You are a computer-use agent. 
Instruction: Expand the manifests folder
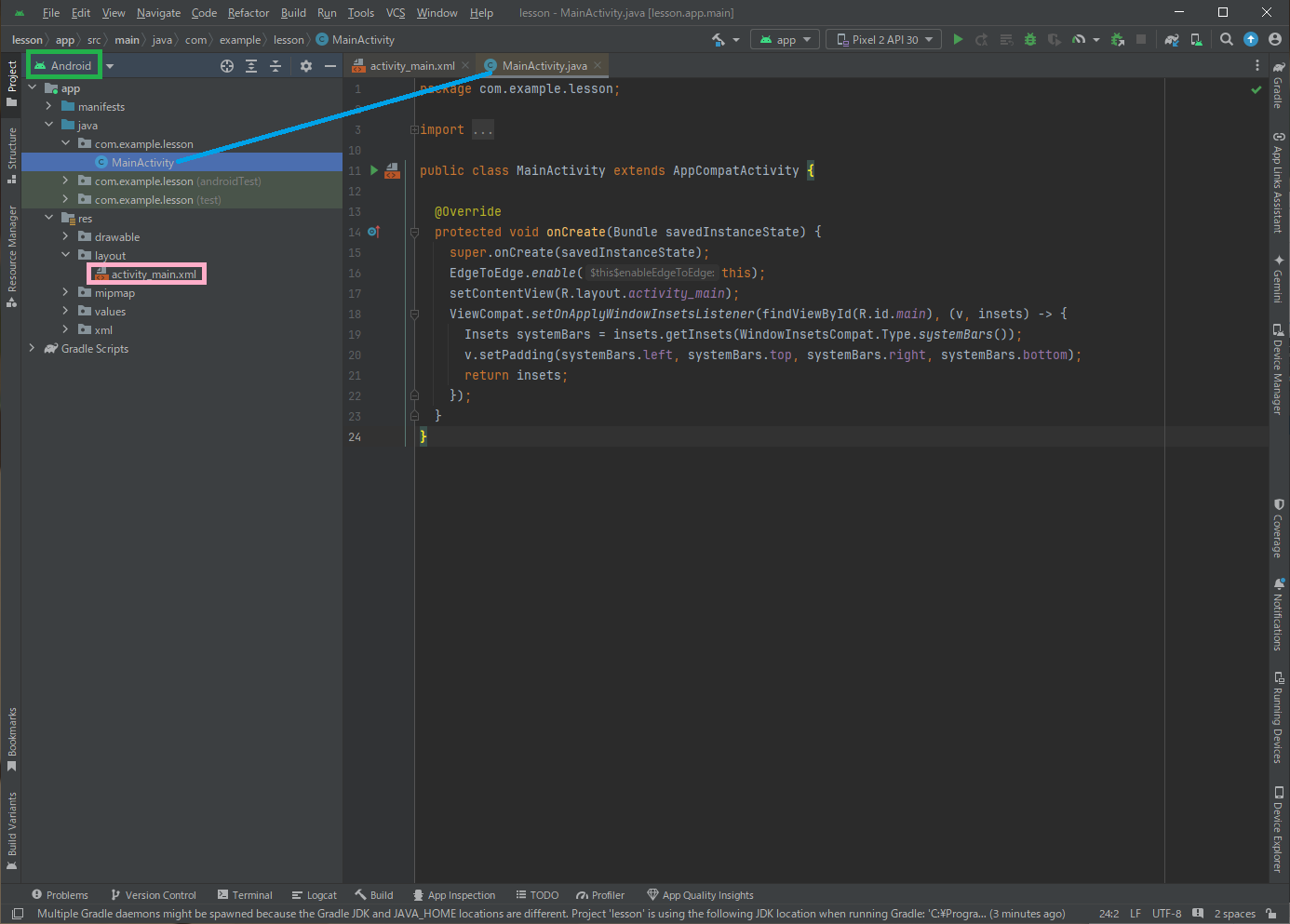pos(48,107)
